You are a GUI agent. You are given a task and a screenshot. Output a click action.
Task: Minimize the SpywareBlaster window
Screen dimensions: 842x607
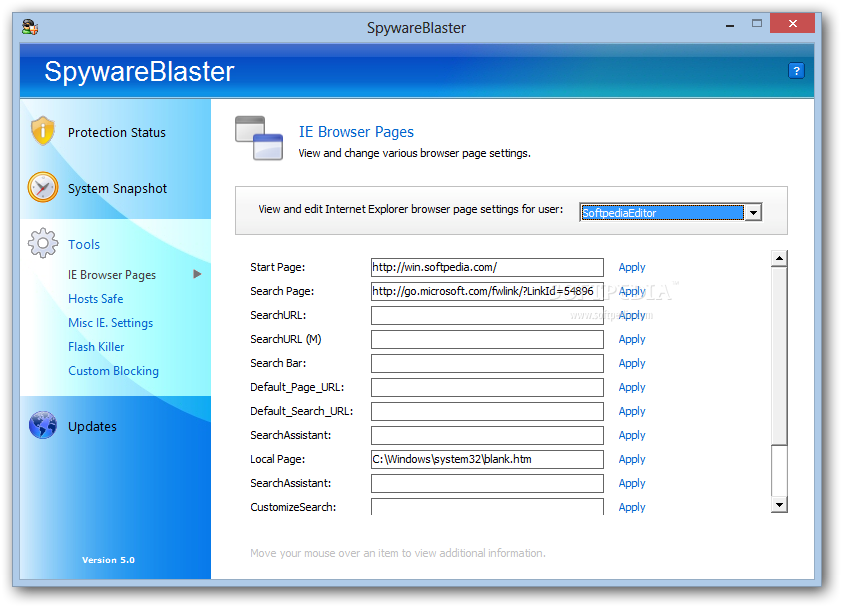(x=730, y=24)
